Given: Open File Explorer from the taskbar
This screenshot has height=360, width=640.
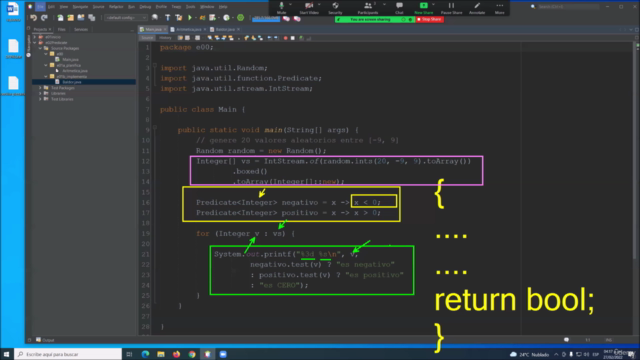Looking at the screenshot, I should [161, 354].
